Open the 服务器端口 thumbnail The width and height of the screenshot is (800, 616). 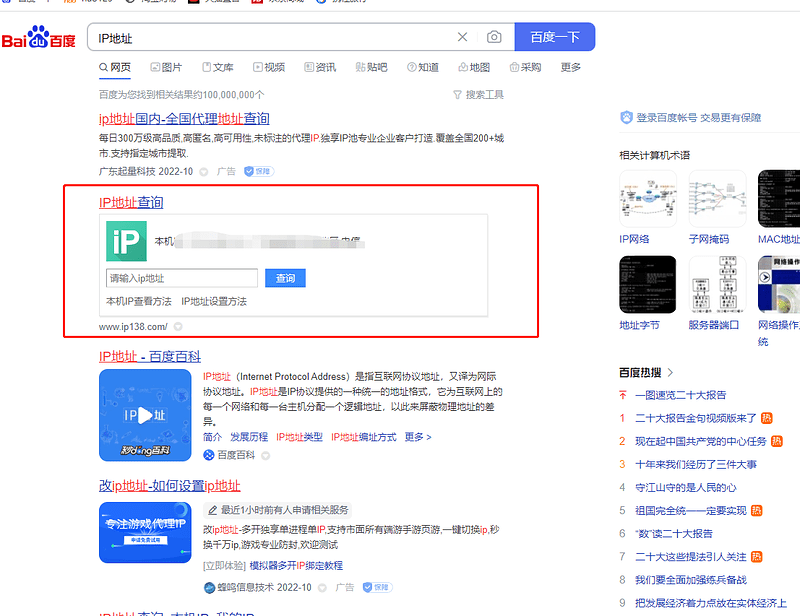717,285
